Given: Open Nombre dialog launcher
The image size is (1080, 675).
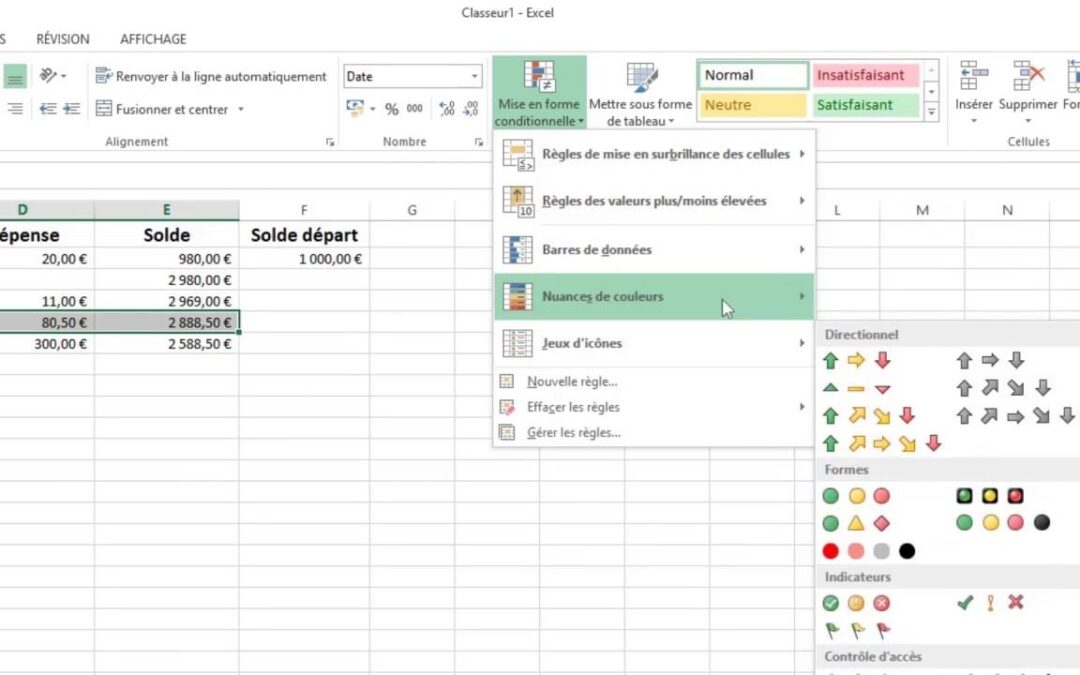Looking at the screenshot, I should coord(478,142).
